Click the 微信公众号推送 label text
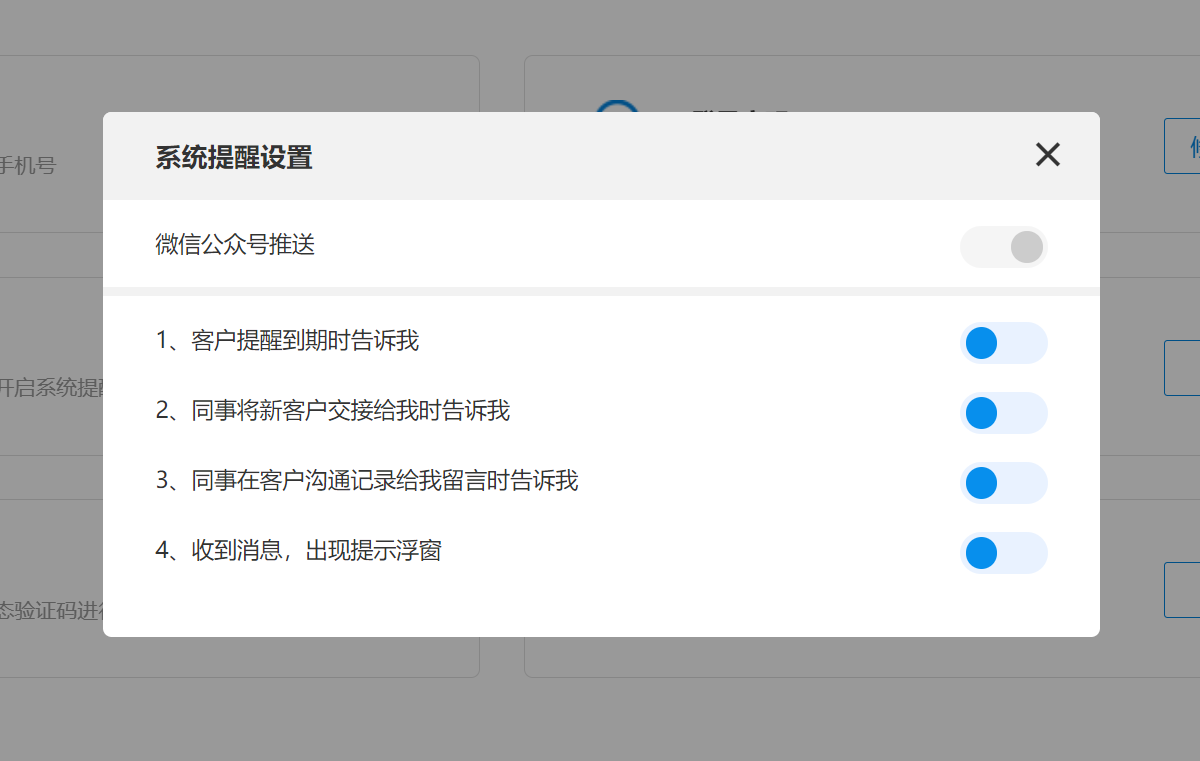This screenshot has height=761, width=1200. (x=235, y=245)
